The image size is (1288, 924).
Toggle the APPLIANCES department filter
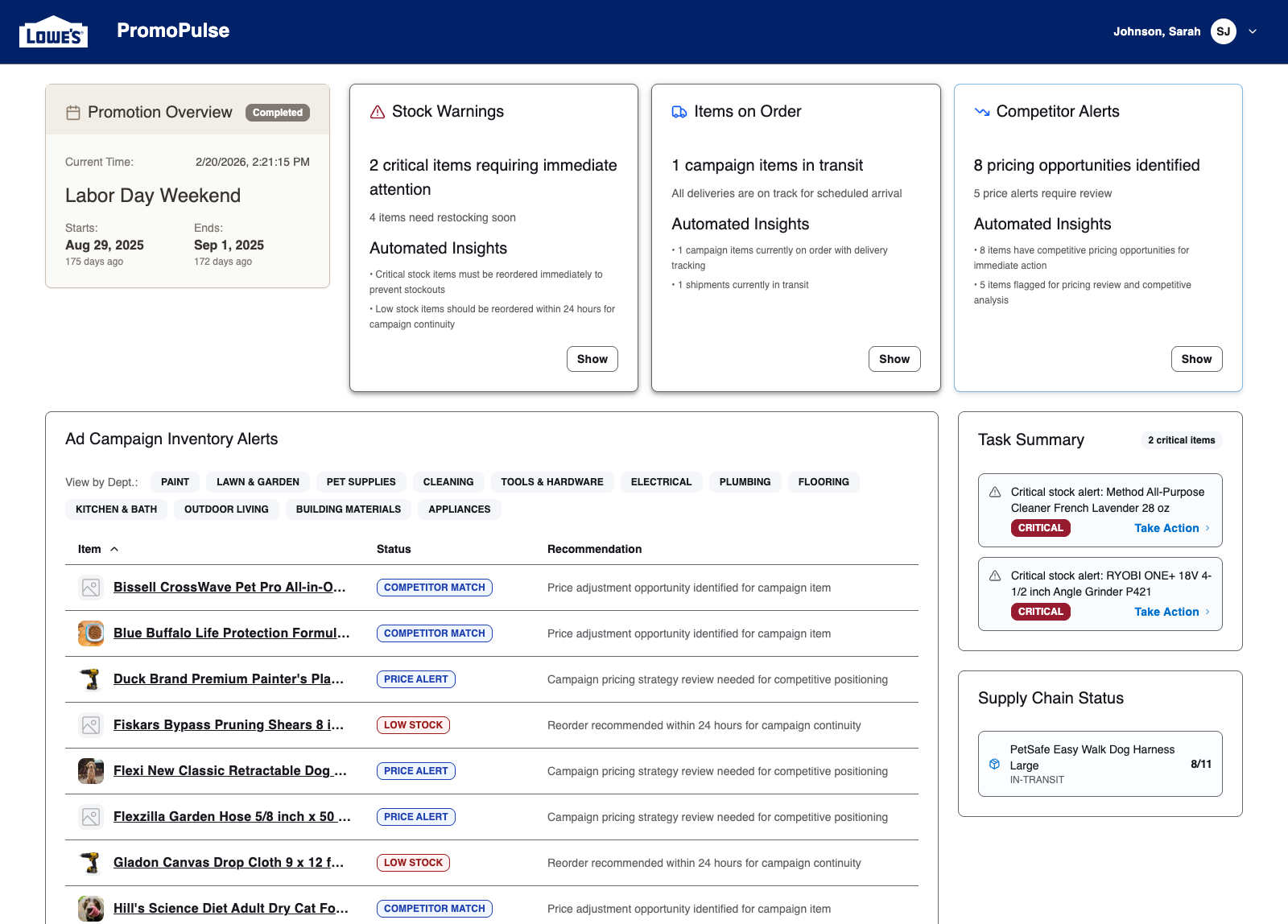459,509
